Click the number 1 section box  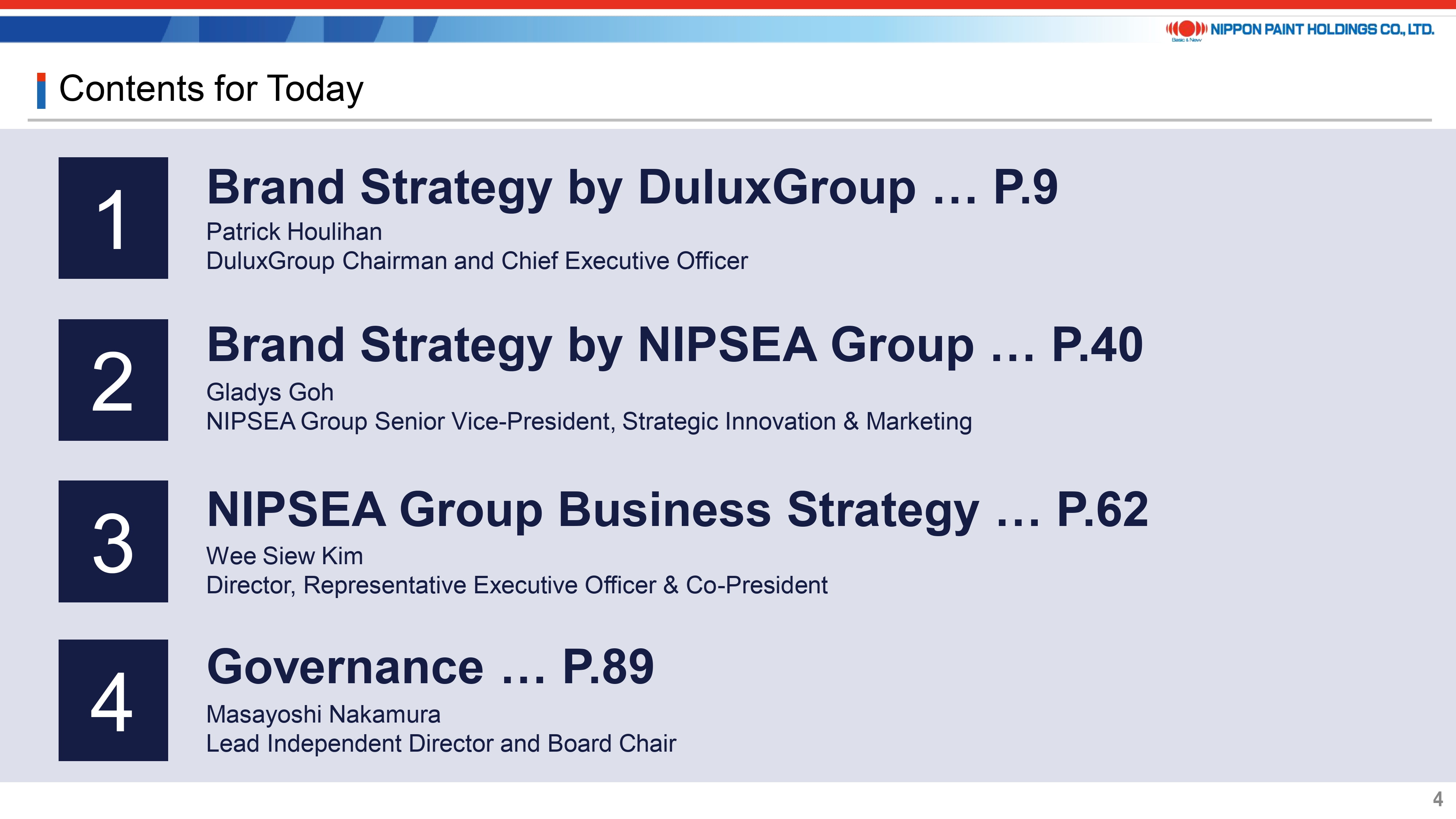[x=113, y=218]
